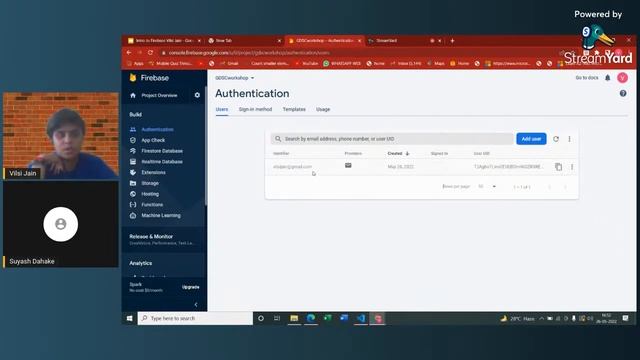Open Cortana circle on taskbar

tap(261, 318)
